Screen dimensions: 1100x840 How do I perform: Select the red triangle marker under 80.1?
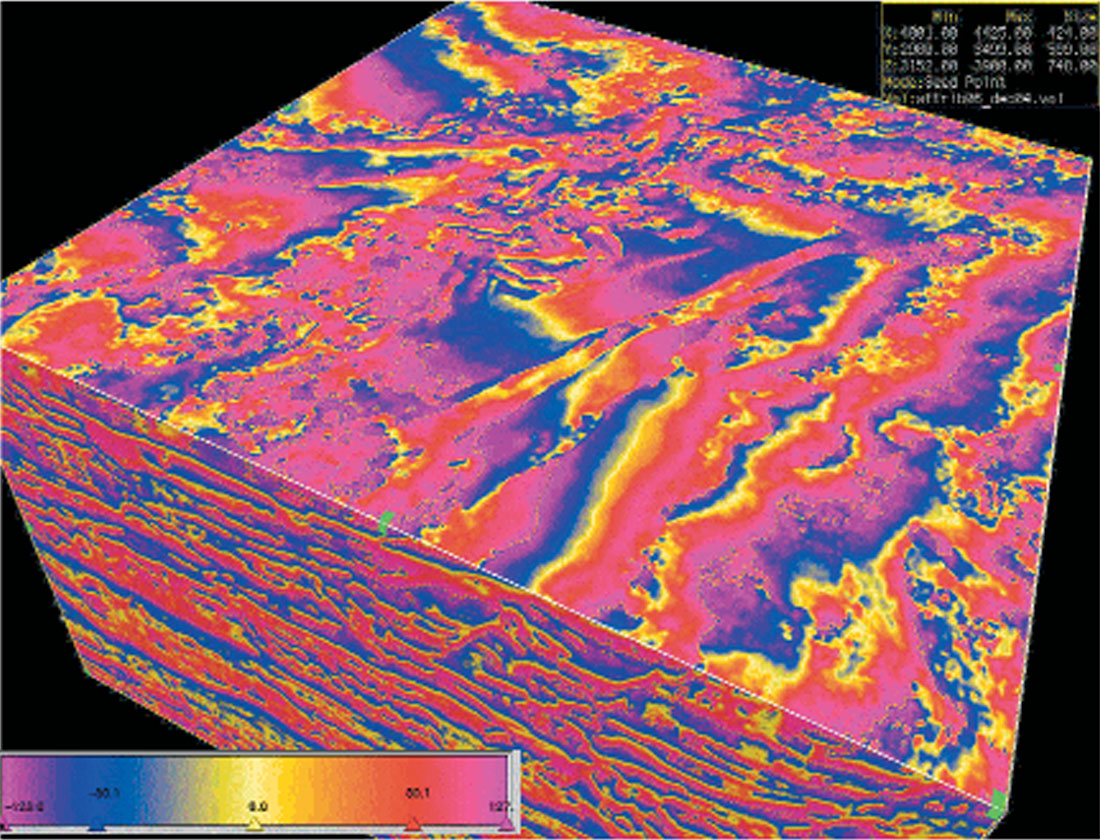pos(414,825)
